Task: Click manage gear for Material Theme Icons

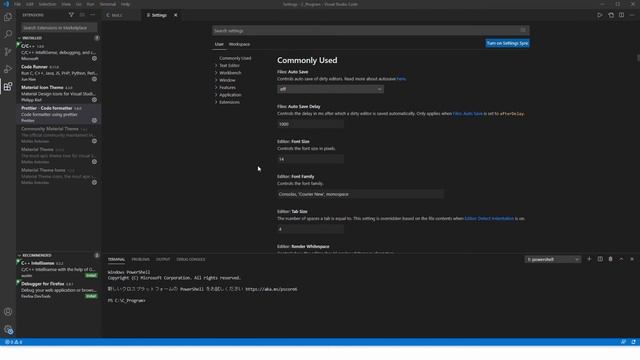Action: (94, 182)
